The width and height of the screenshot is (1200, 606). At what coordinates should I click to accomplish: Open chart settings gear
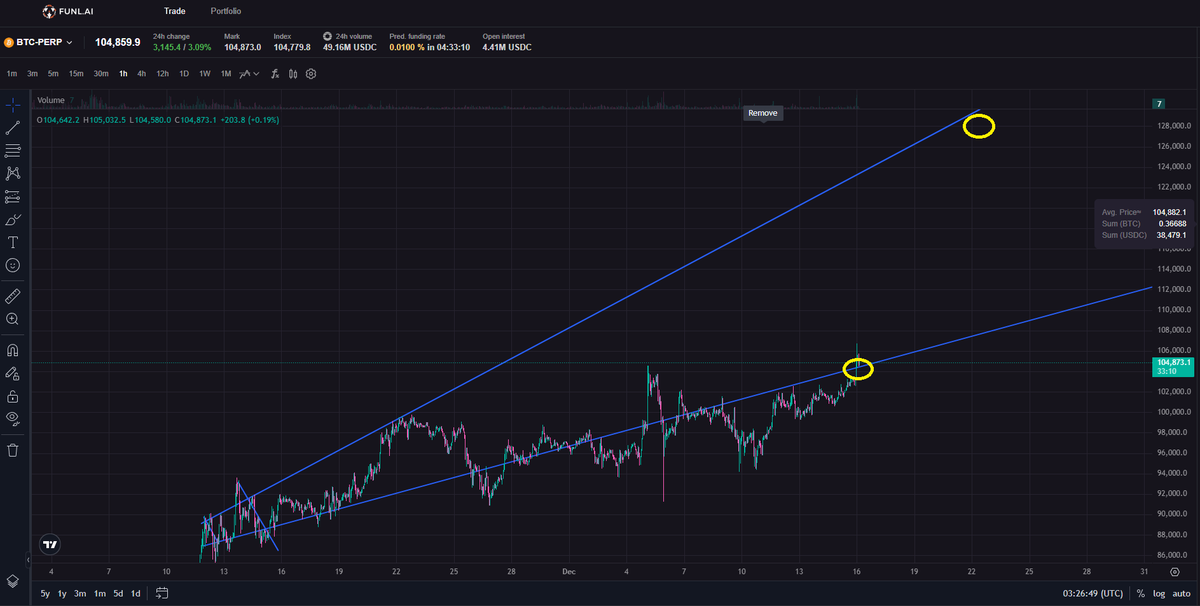(x=311, y=73)
